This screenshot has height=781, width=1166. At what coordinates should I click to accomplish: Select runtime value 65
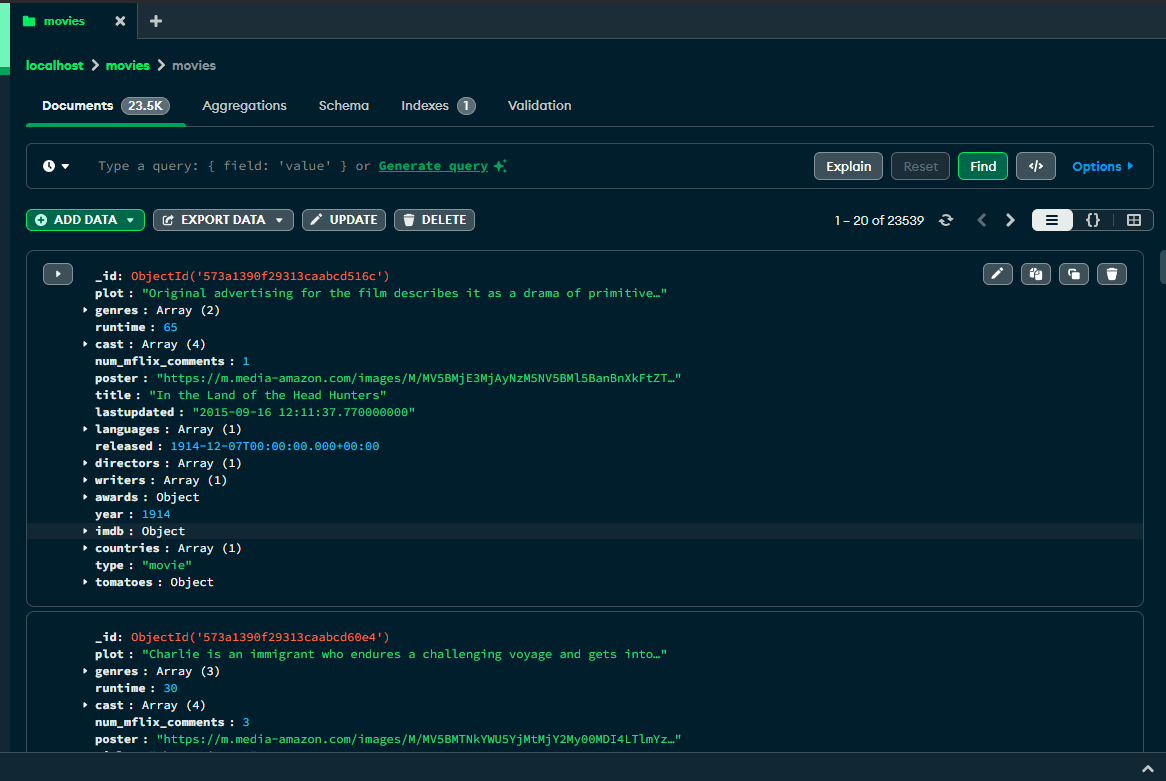coord(170,327)
